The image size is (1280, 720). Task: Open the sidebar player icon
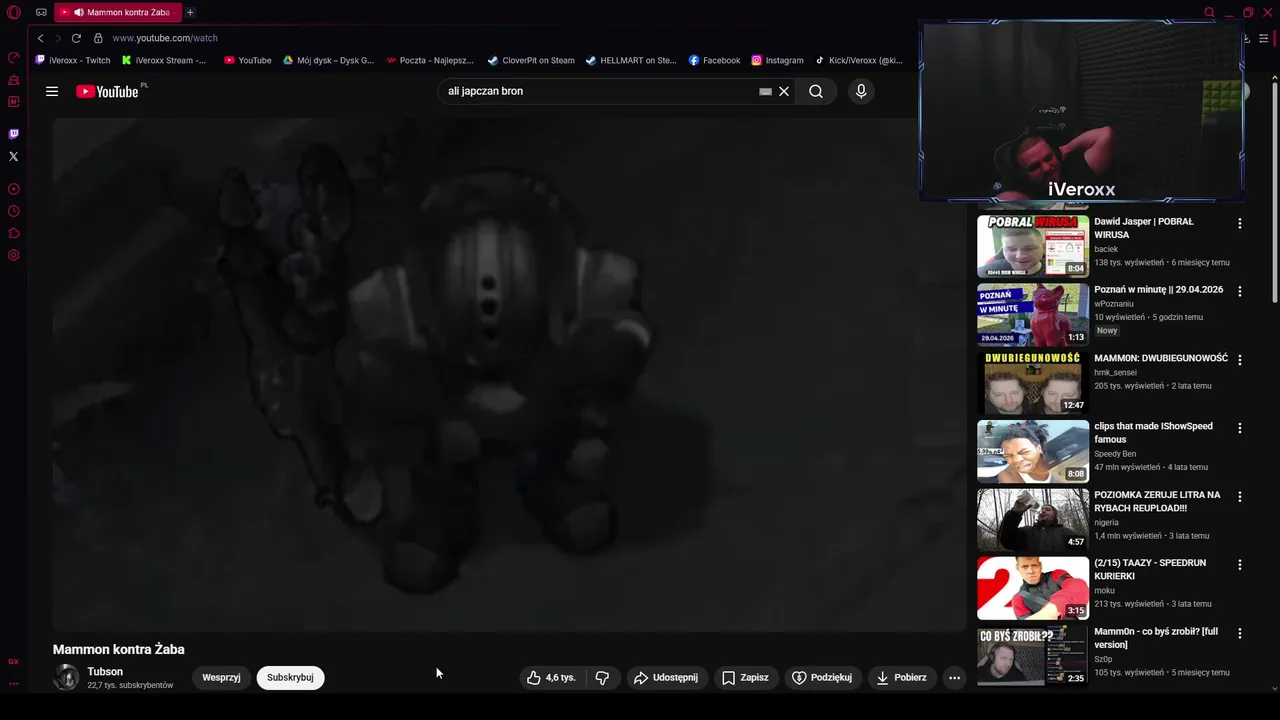[14, 189]
